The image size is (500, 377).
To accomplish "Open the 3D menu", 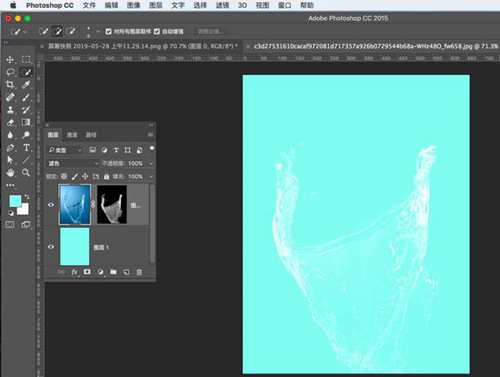I will pos(242,5).
